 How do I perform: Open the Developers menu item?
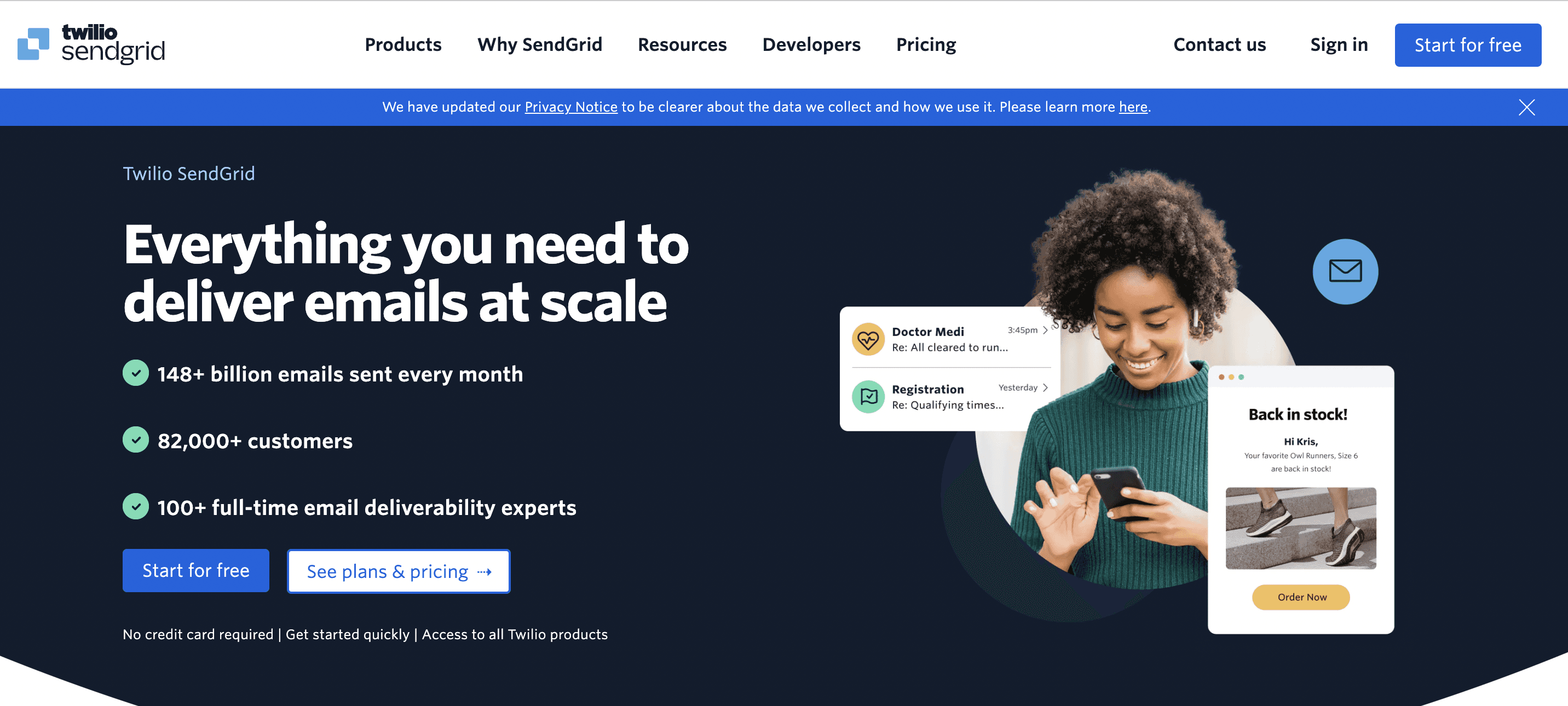812,44
